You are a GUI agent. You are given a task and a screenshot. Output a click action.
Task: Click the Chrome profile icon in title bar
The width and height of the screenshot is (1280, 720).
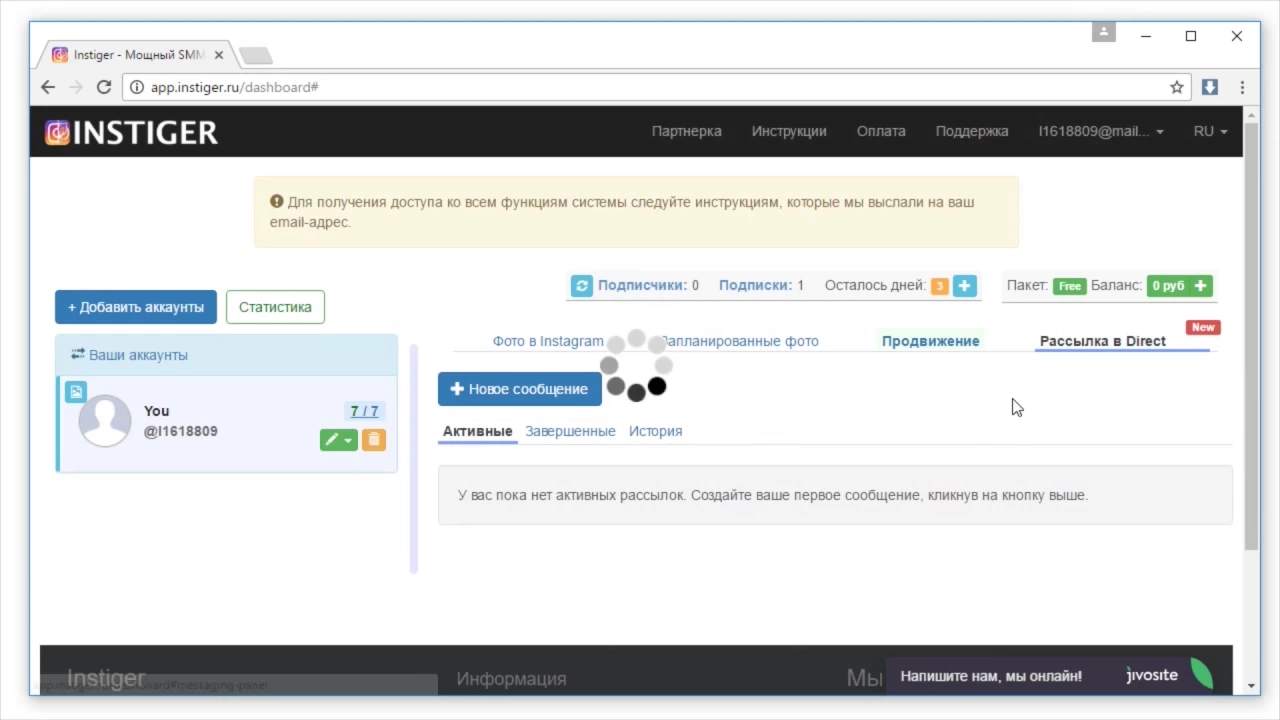tap(1103, 32)
